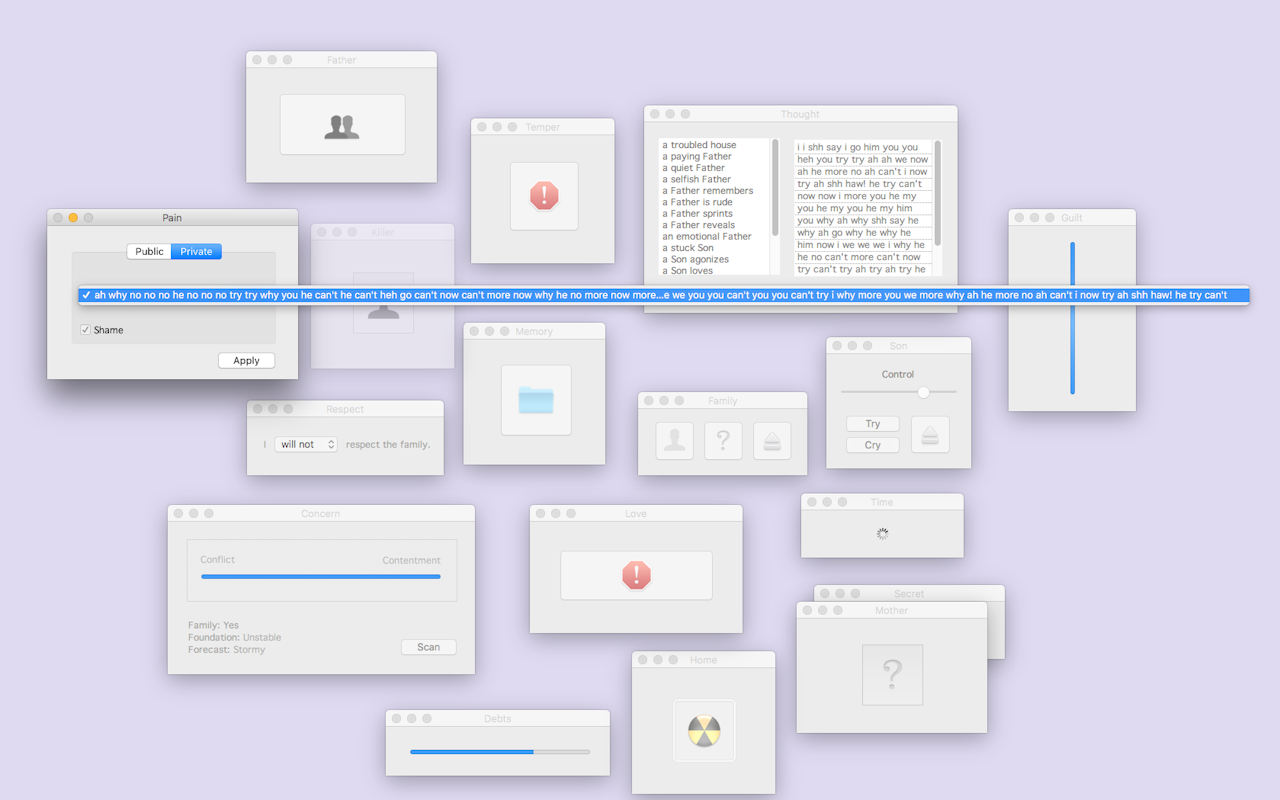Click the people icon in Father window

[x=342, y=126]
